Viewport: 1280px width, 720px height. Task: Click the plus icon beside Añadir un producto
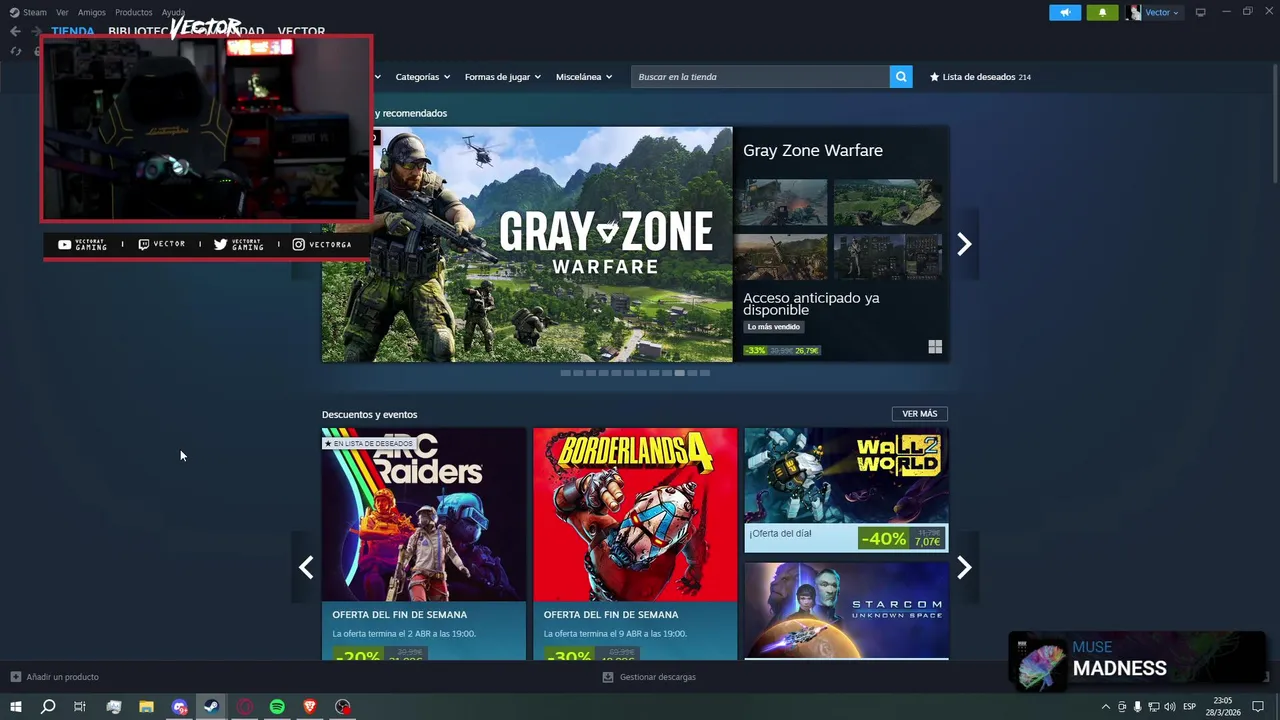[15, 677]
